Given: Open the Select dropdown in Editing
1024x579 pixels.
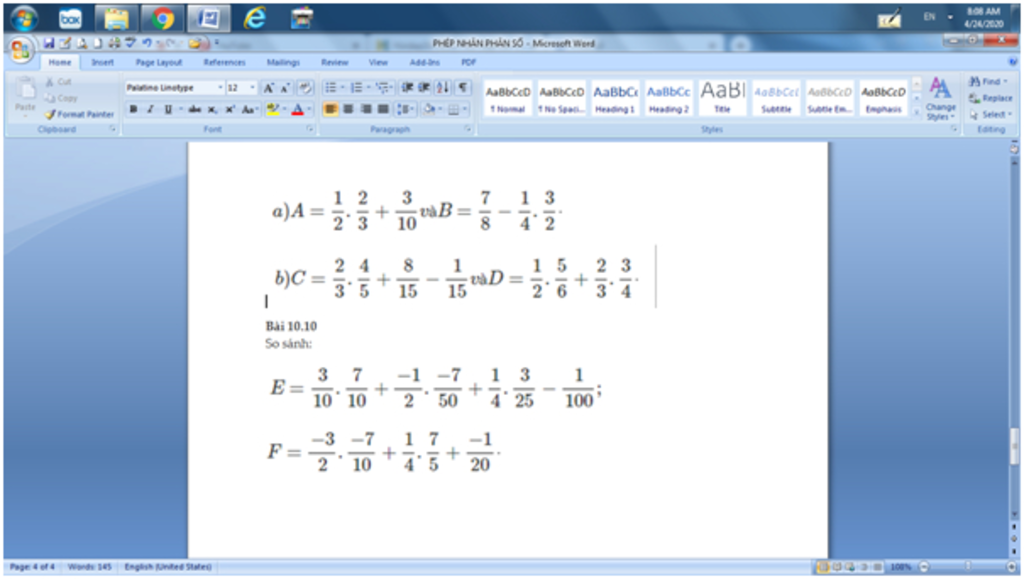Looking at the screenshot, I should 989,114.
